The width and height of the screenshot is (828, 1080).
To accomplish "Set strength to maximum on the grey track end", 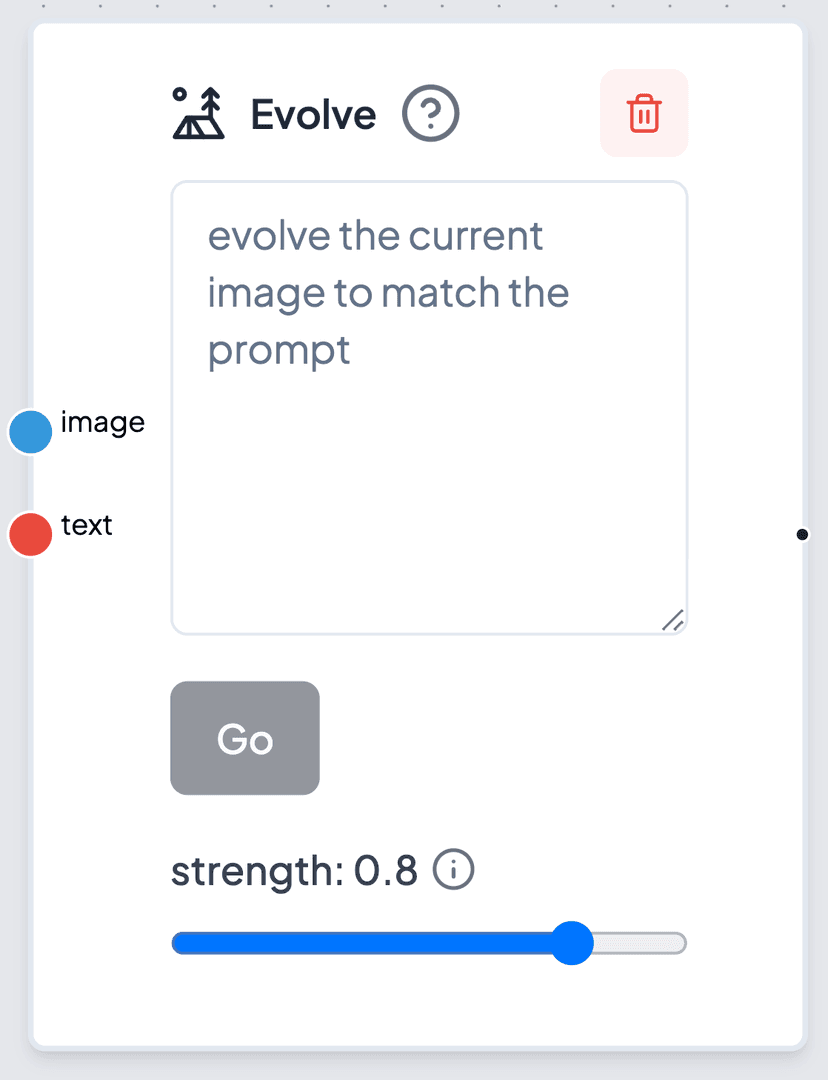I will click(679, 943).
